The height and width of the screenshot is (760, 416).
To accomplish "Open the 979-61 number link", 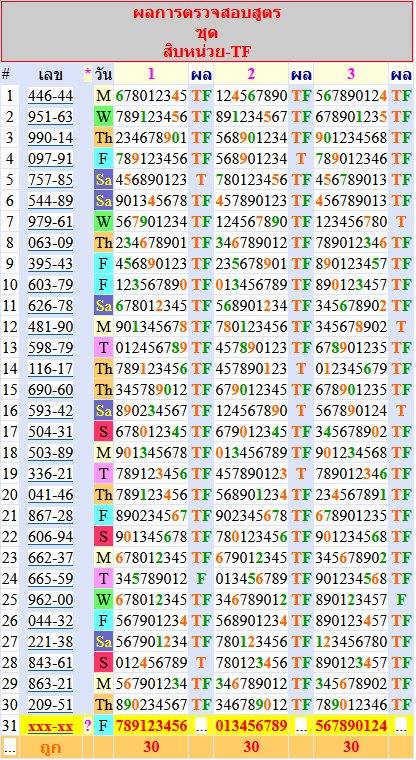I will (x=50, y=222).
